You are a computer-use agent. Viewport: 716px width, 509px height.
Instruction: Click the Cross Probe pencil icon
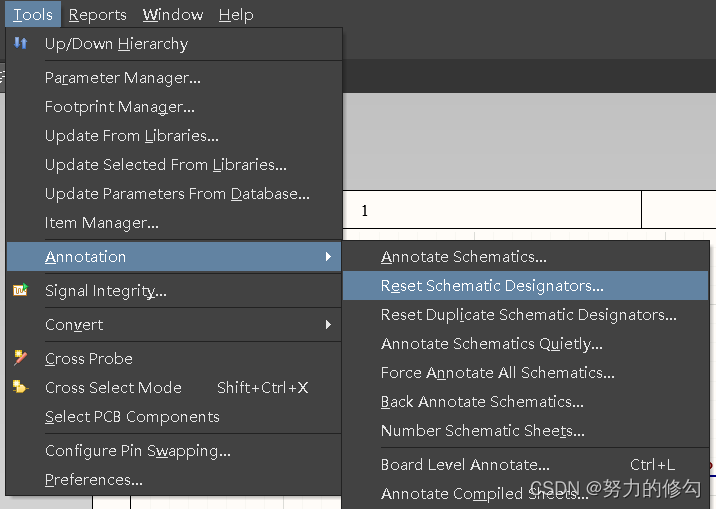point(21,358)
